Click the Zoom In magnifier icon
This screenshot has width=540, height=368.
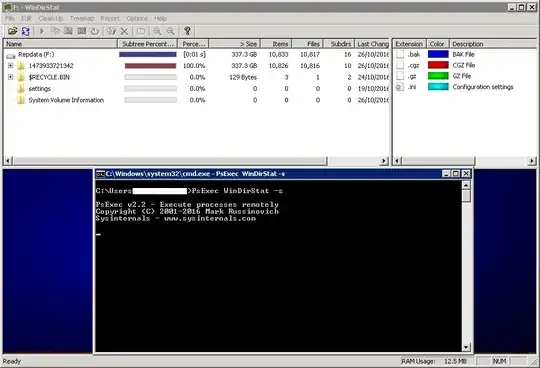(157, 31)
